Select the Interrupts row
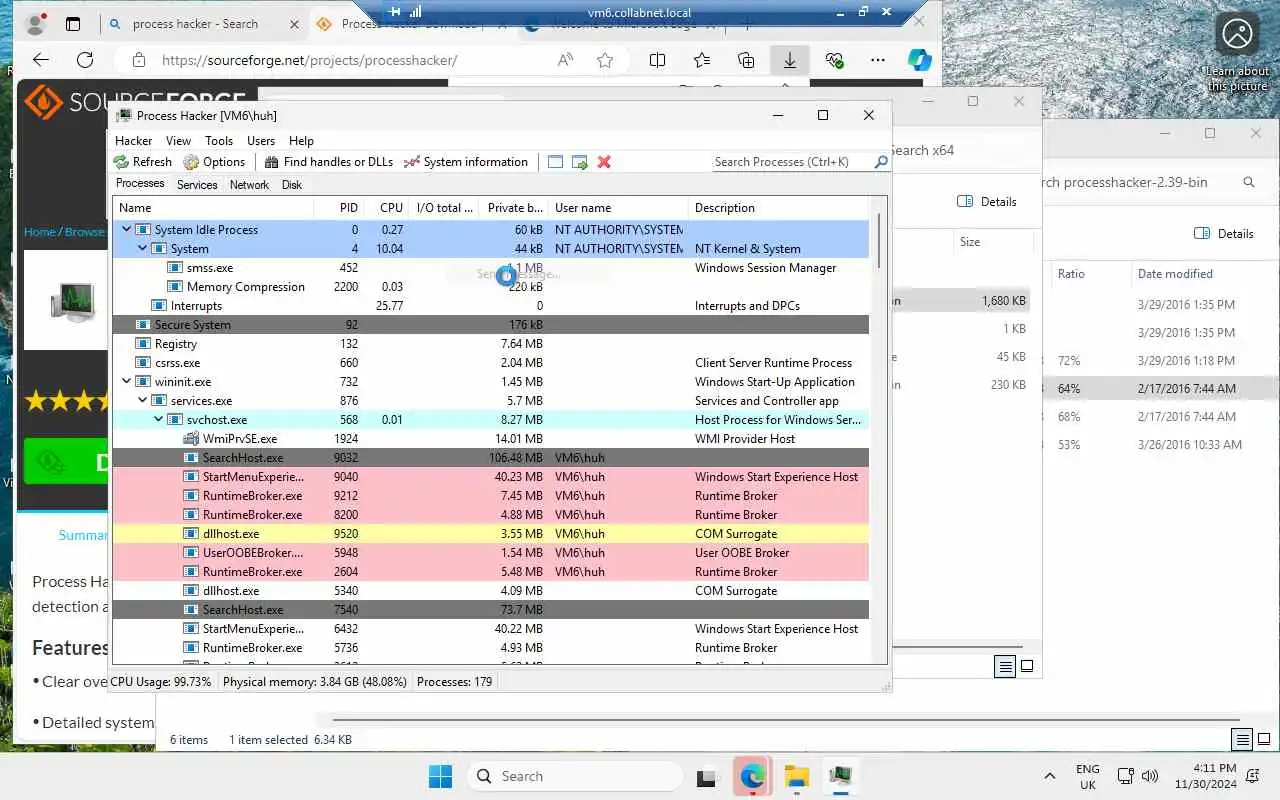1280x800 pixels. coord(490,306)
